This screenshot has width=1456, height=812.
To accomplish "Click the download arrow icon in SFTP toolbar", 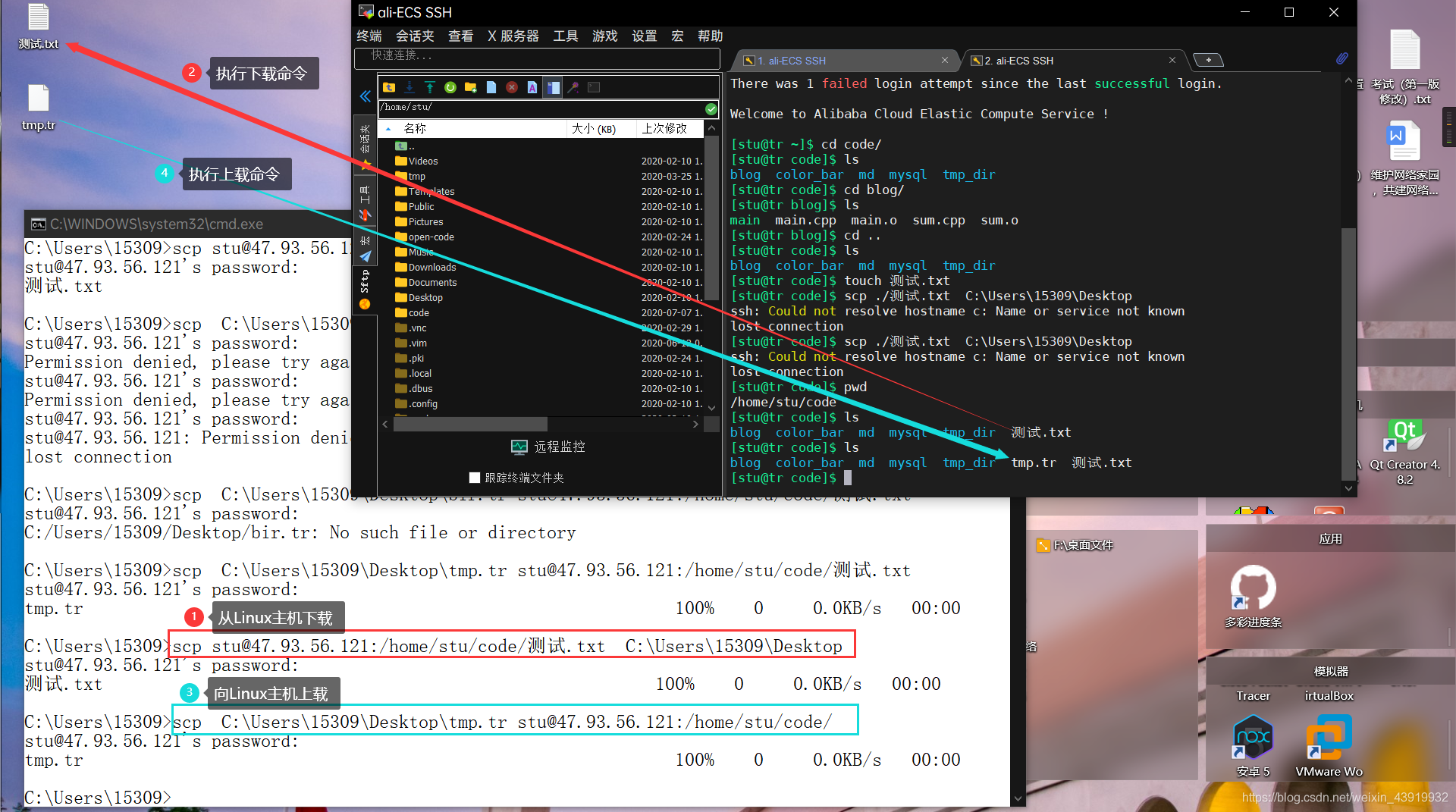I will pyautogui.click(x=409, y=87).
